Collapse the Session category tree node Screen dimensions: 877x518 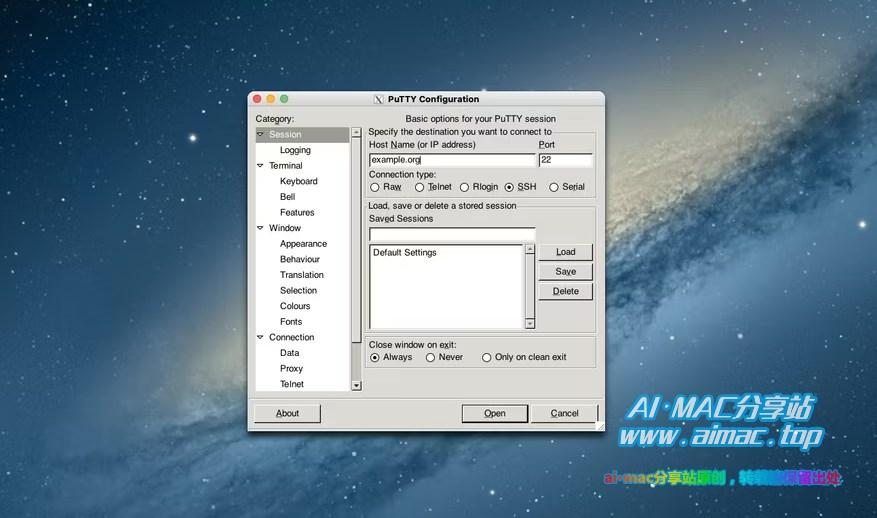pyautogui.click(x=260, y=134)
